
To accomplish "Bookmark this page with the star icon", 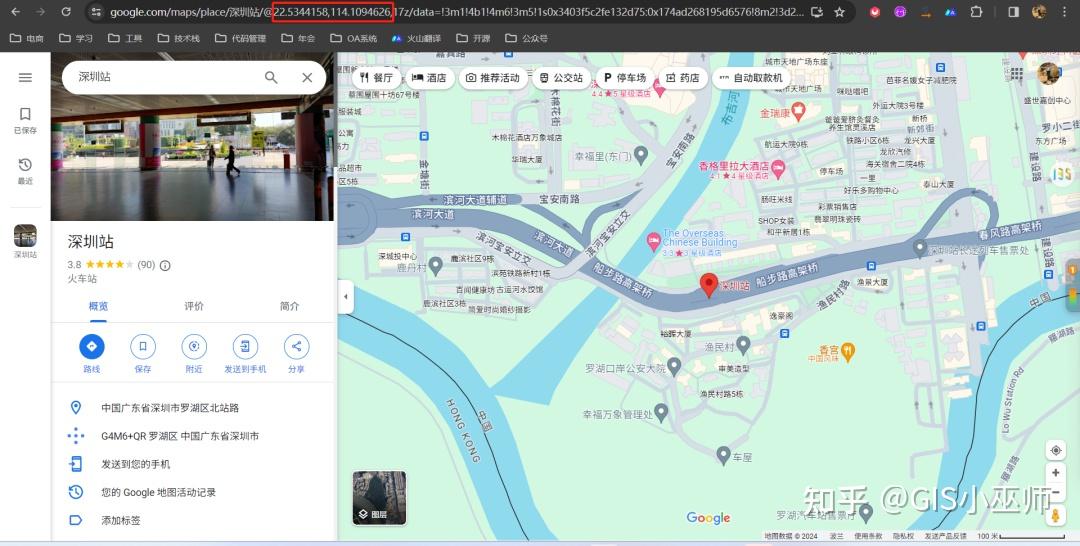I will (839, 12).
